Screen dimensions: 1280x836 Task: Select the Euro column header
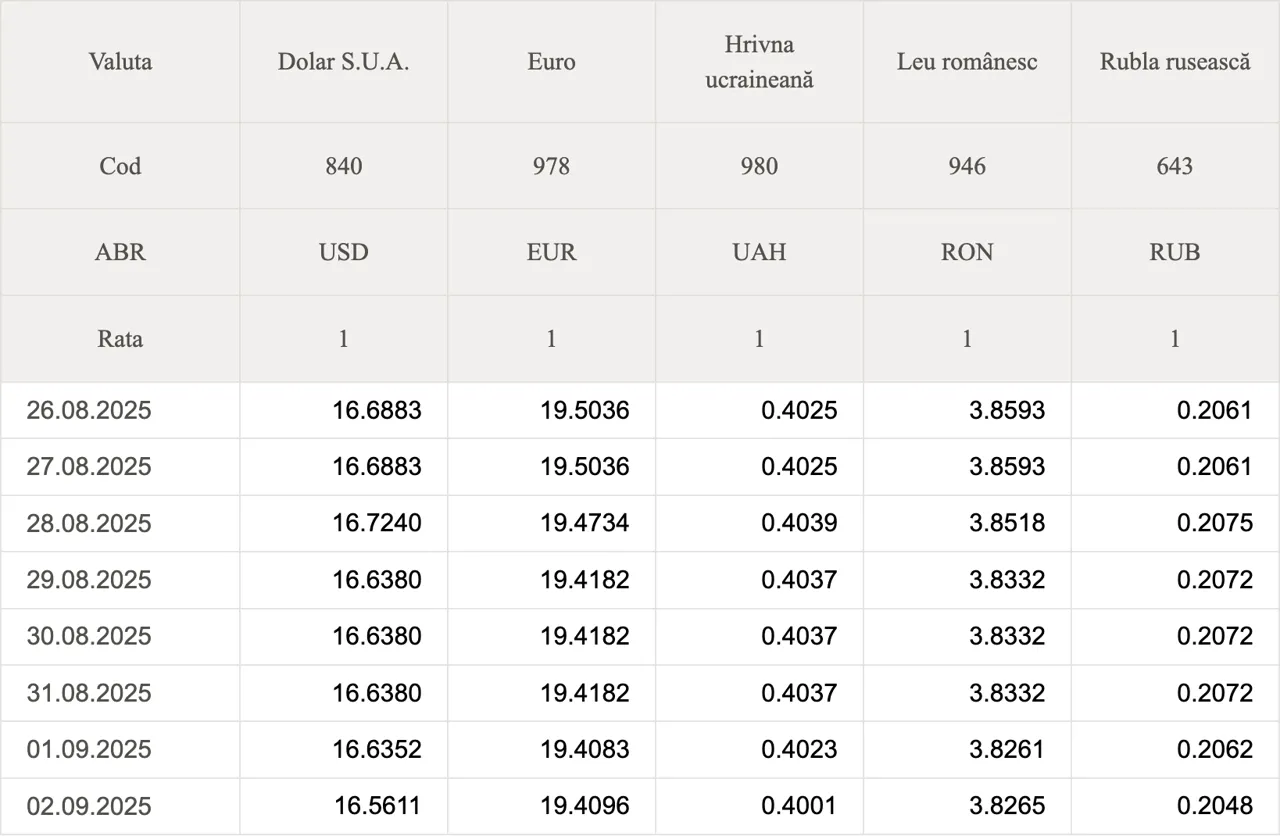point(552,62)
